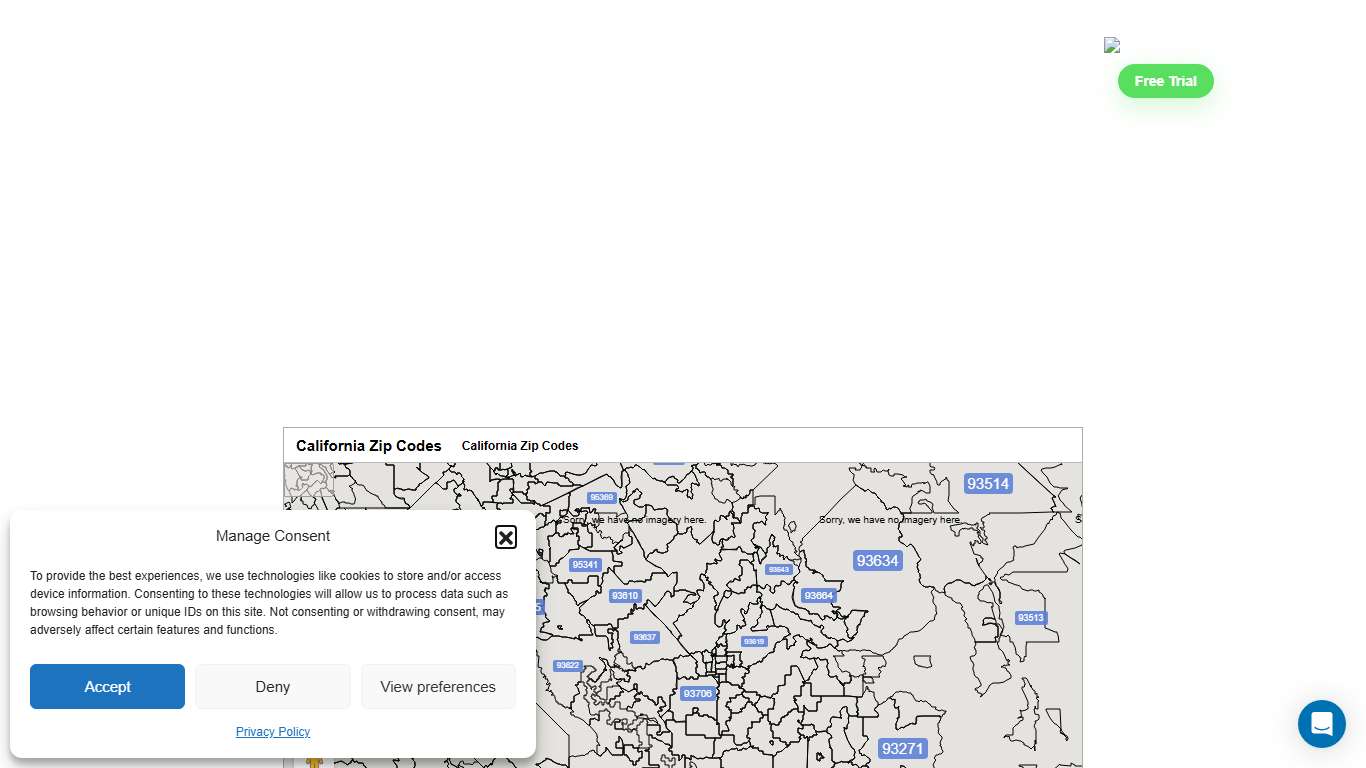Viewport: 1366px width, 768px height.
Task: Deny the cookie consent
Action: tap(272, 686)
